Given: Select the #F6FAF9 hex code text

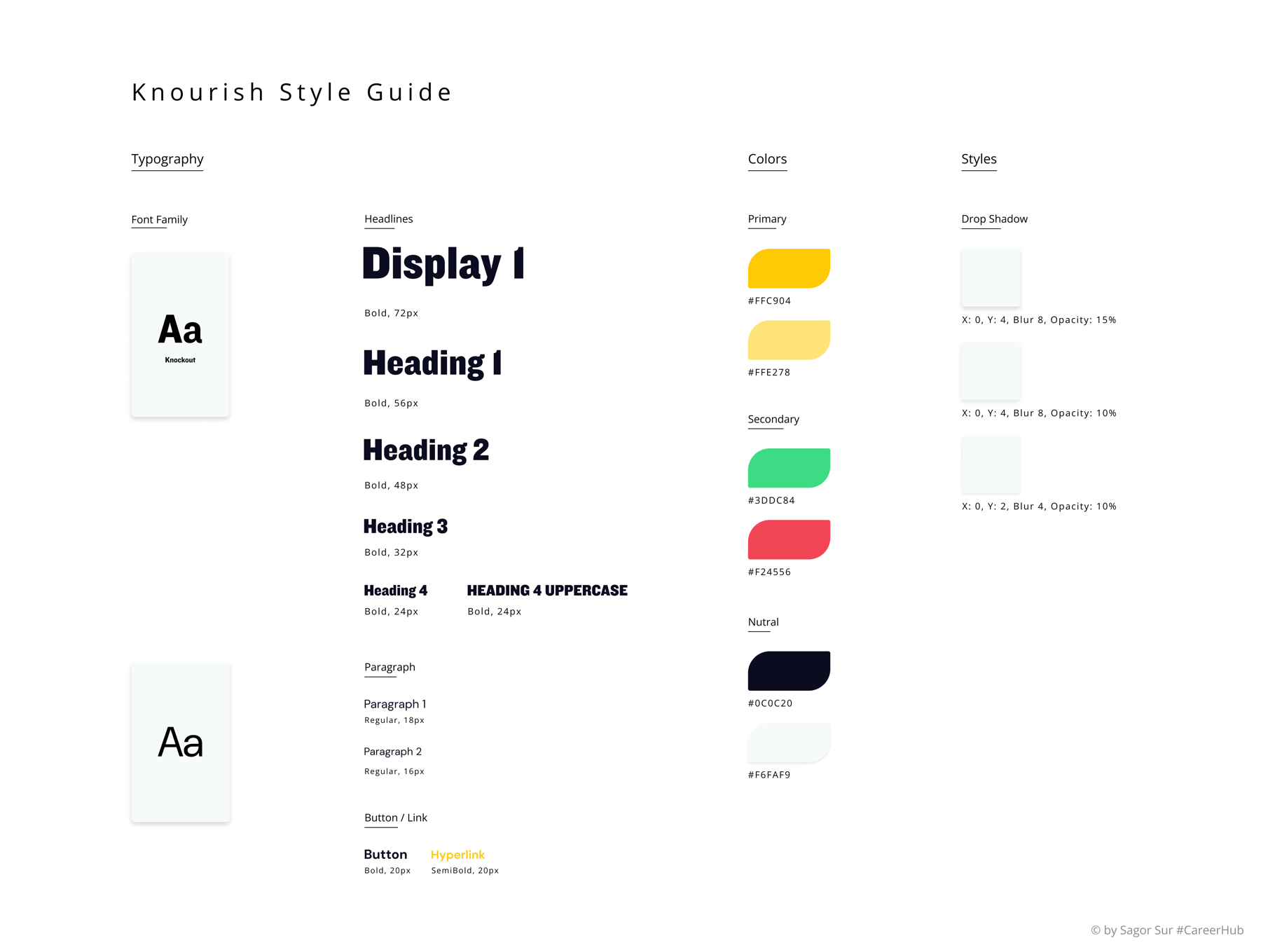Looking at the screenshot, I should [769, 775].
